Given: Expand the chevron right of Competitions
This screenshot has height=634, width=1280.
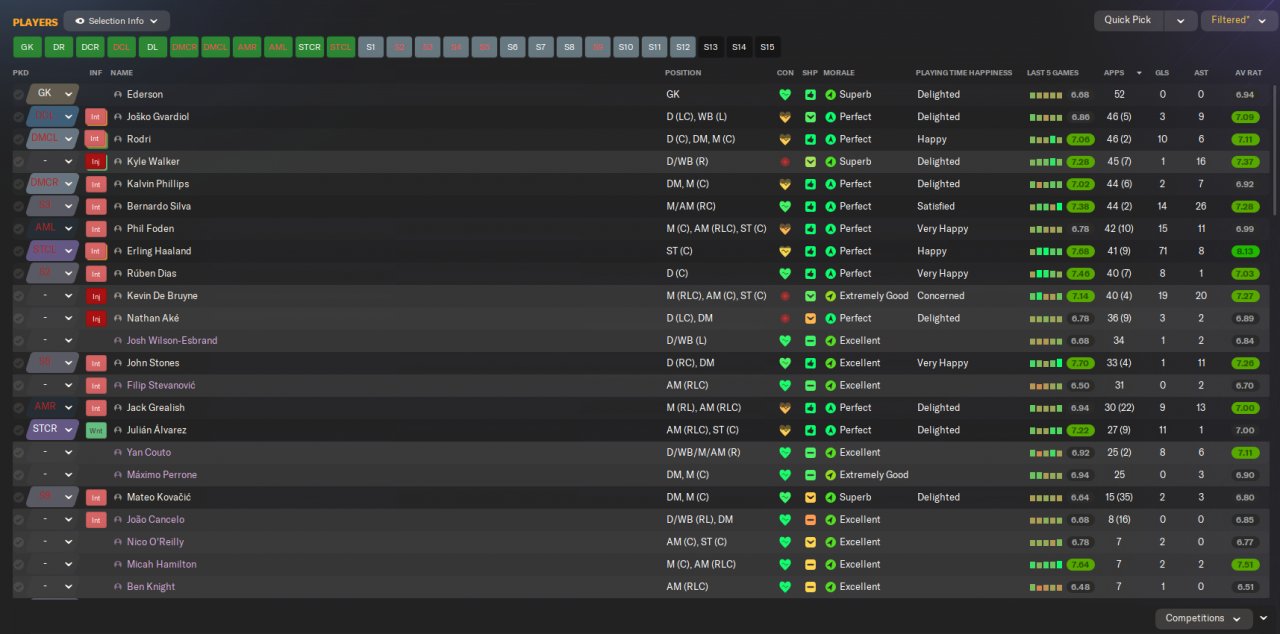Looking at the screenshot, I should coord(1263,619).
